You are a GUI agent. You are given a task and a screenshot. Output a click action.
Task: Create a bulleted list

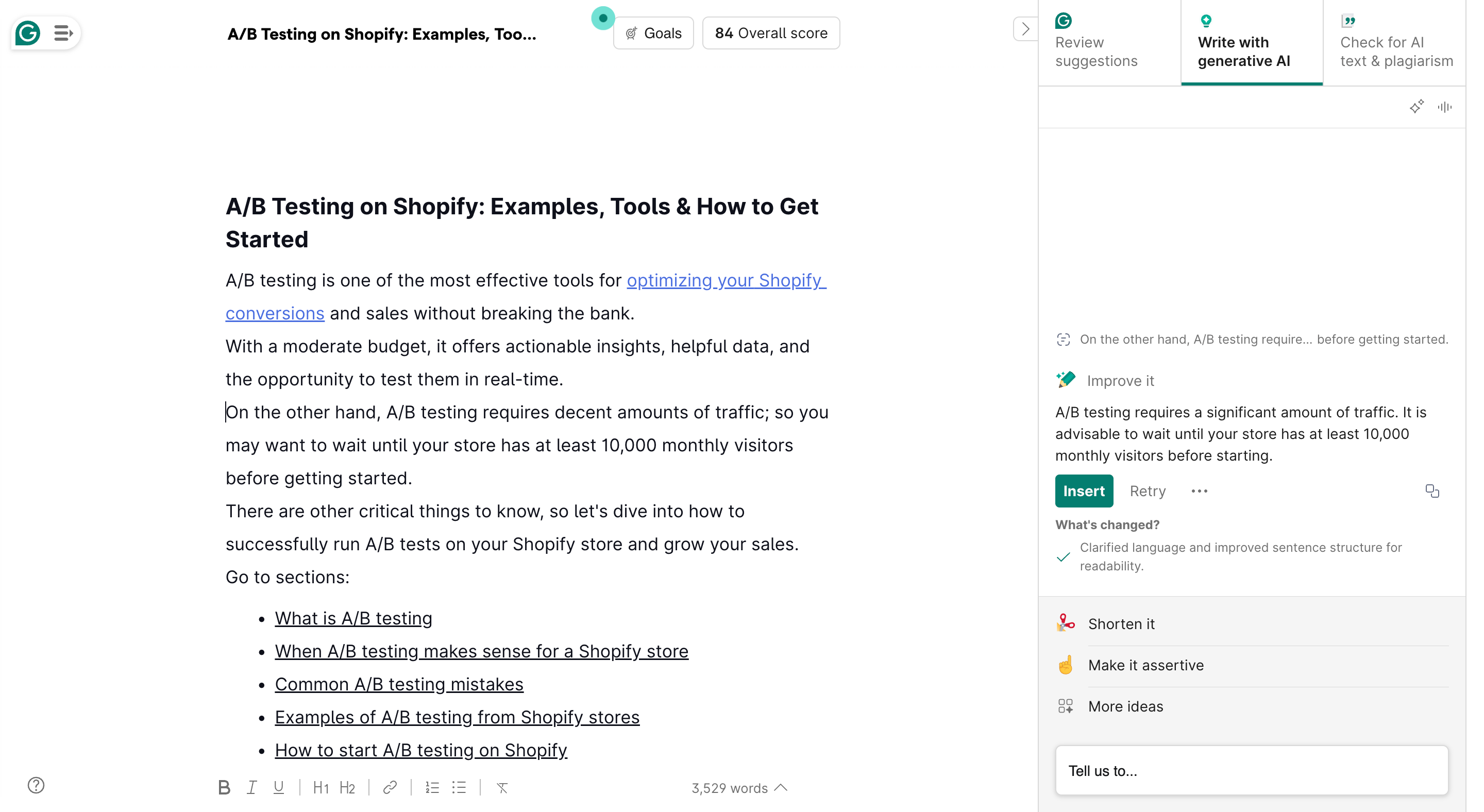point(459,787)
